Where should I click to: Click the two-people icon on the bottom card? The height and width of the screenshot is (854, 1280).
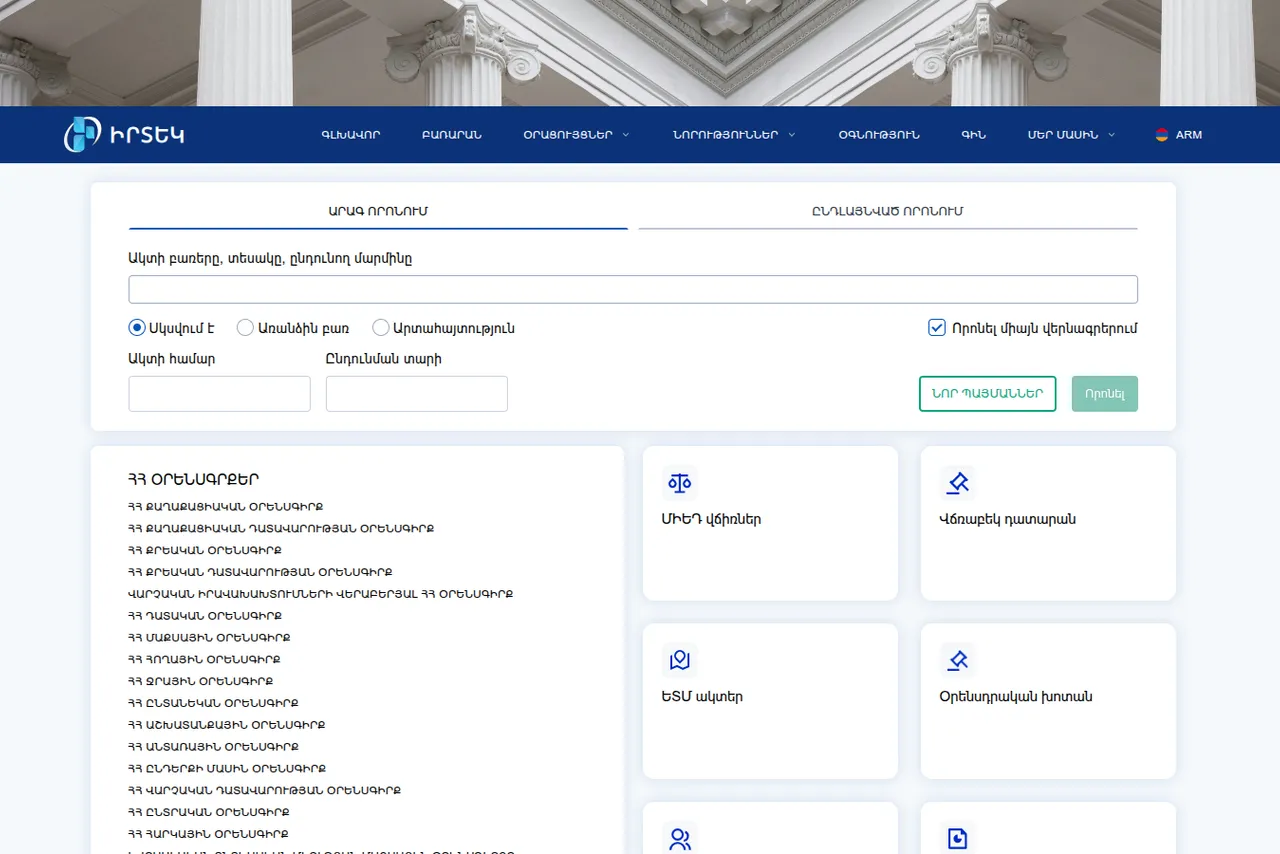[680, 839]
